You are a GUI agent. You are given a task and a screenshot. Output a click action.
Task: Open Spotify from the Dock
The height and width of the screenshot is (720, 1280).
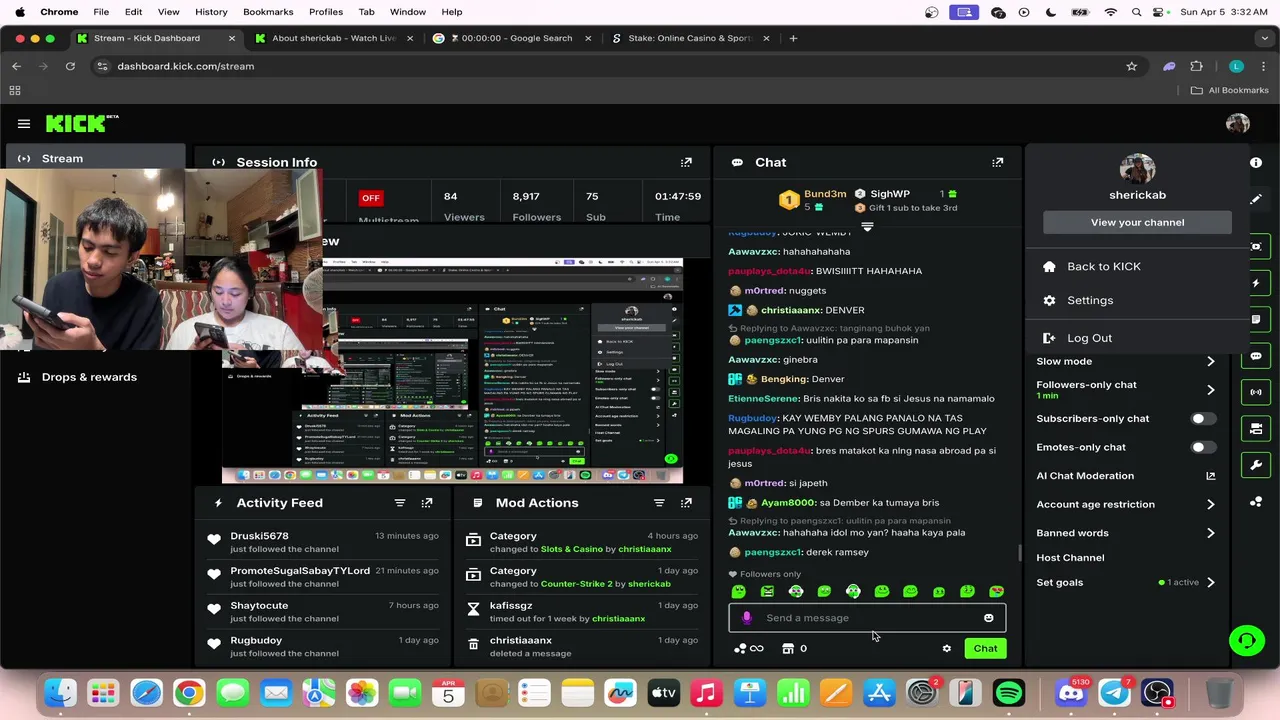click(x=1009, y=692)
